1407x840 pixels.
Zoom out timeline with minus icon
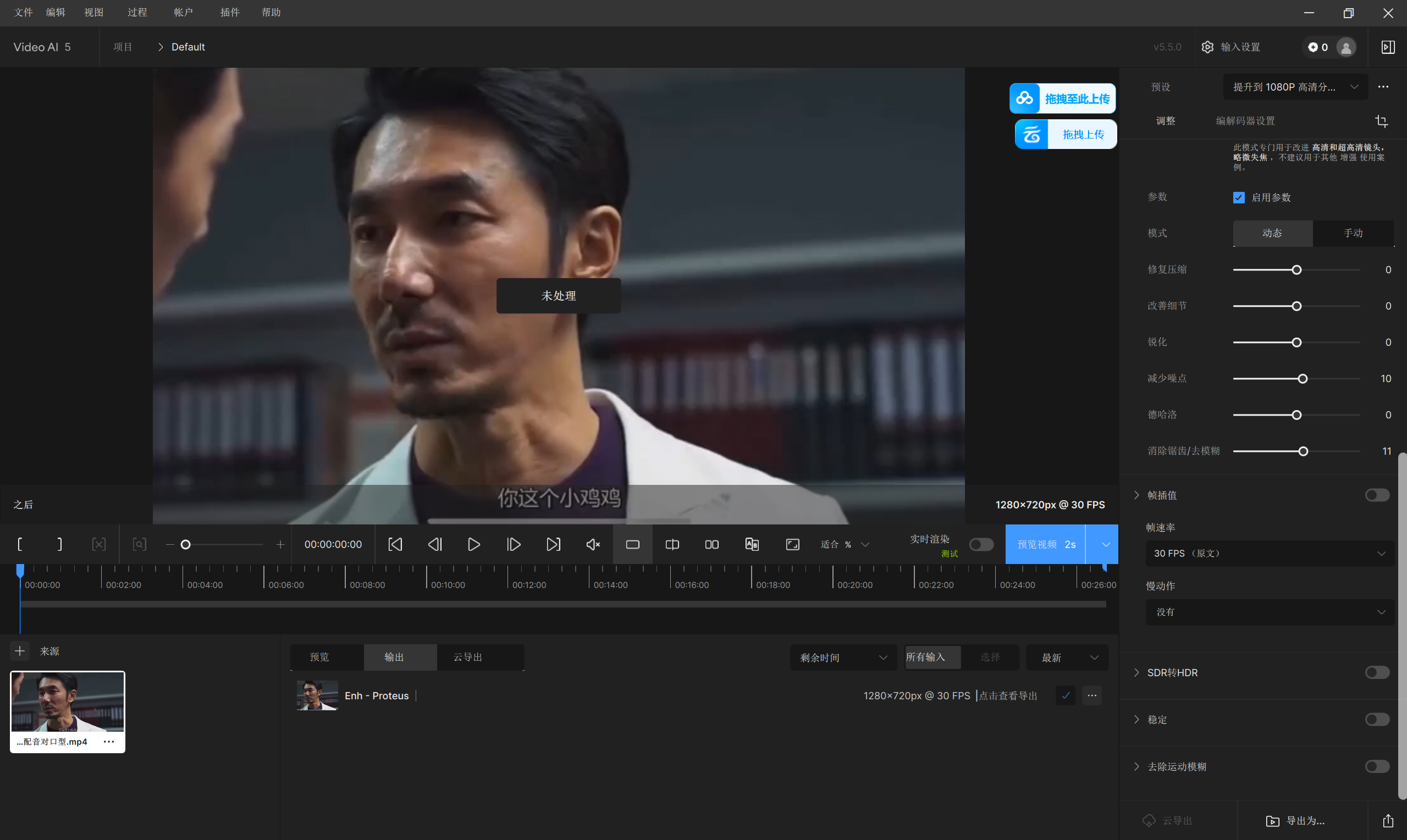pos(170,545)
